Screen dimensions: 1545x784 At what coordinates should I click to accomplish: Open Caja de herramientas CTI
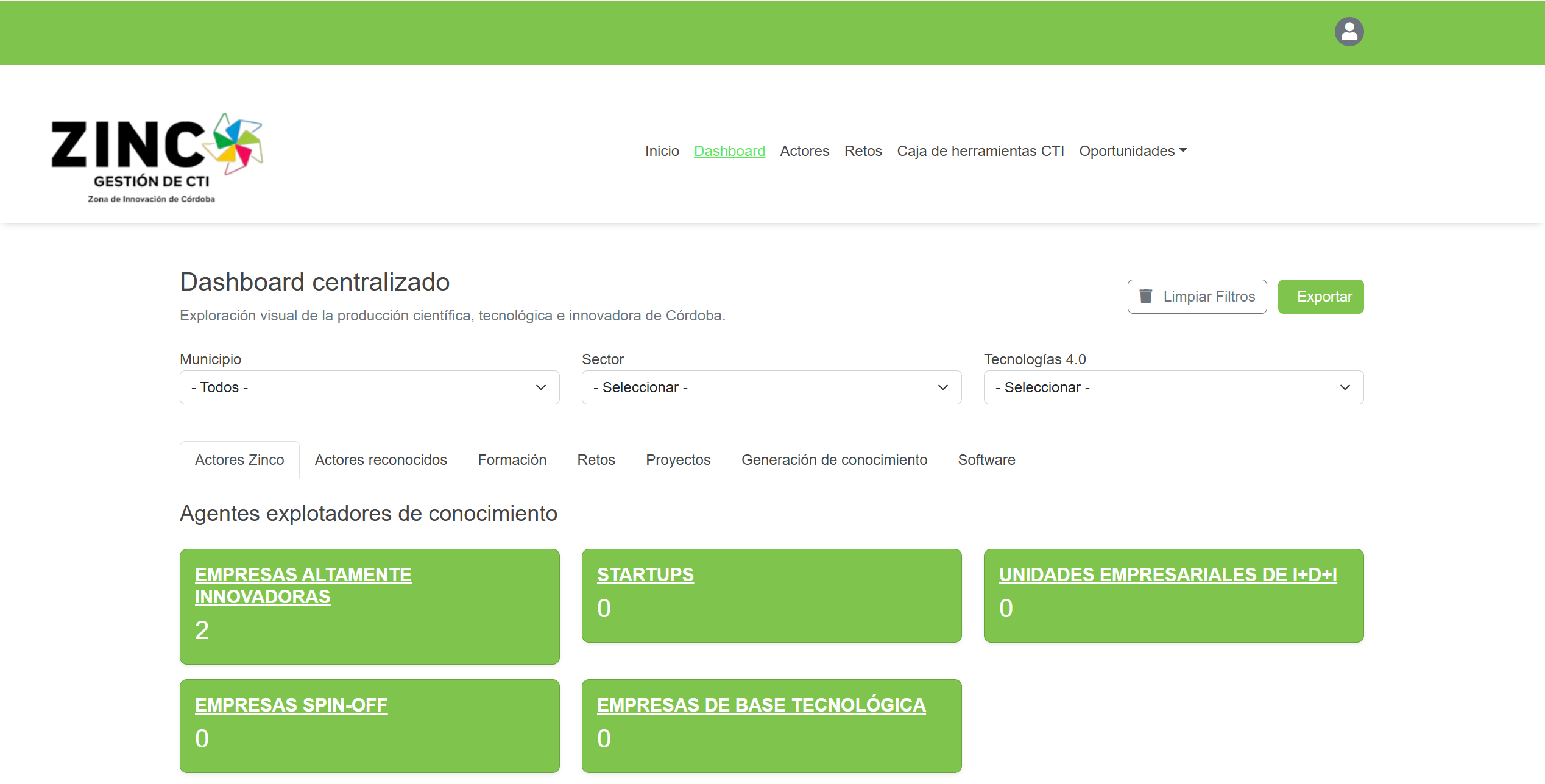pos(980,151)
